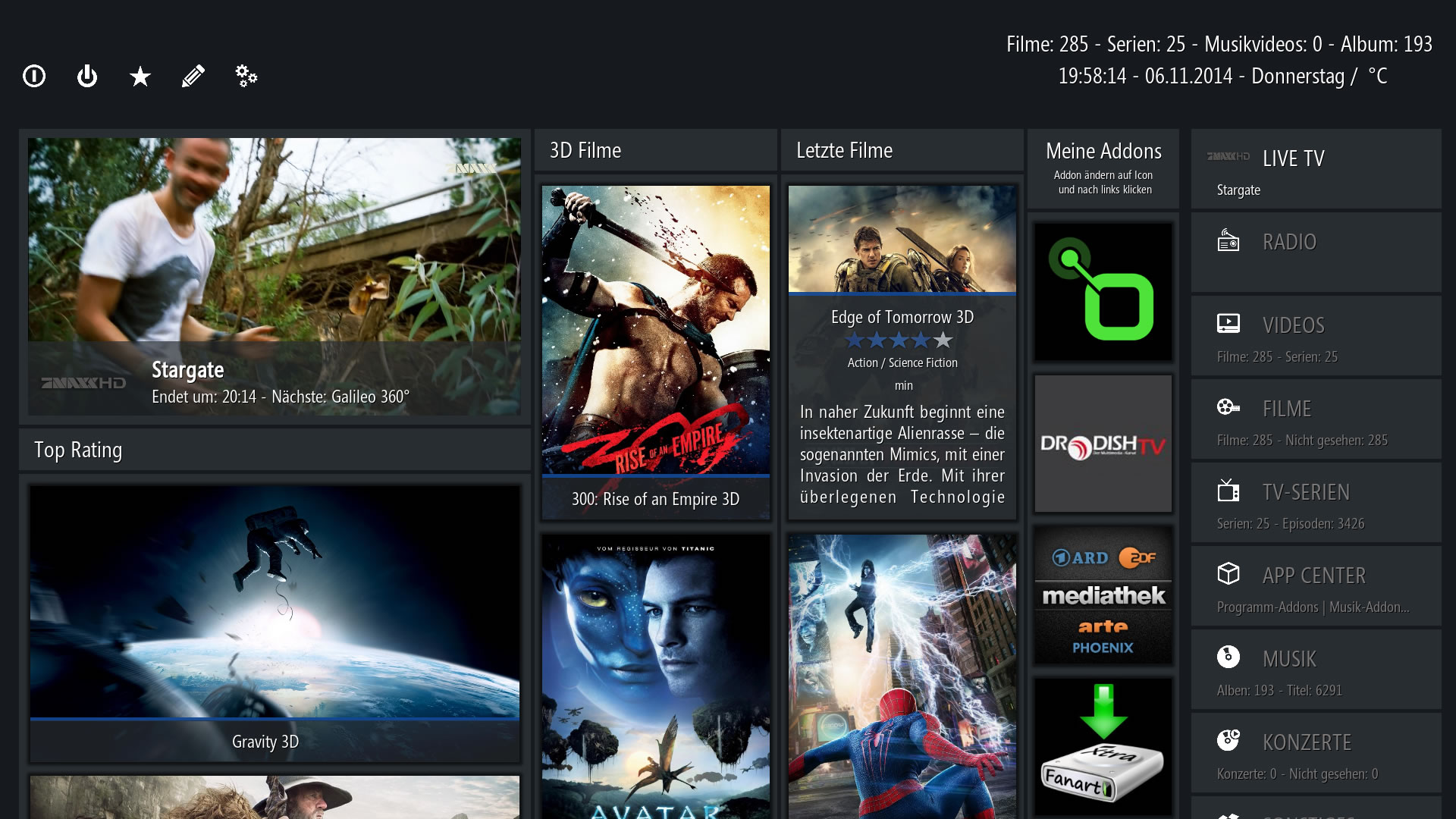This screenshot has width=1456, height=819.
Task: Open the Edge of Tomorrow 3D fanart
Action: (902, 239)
